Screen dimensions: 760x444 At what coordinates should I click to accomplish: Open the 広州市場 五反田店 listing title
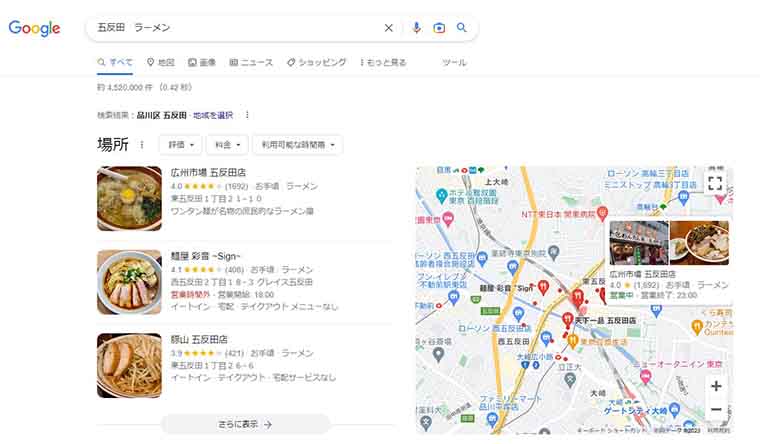208,172
